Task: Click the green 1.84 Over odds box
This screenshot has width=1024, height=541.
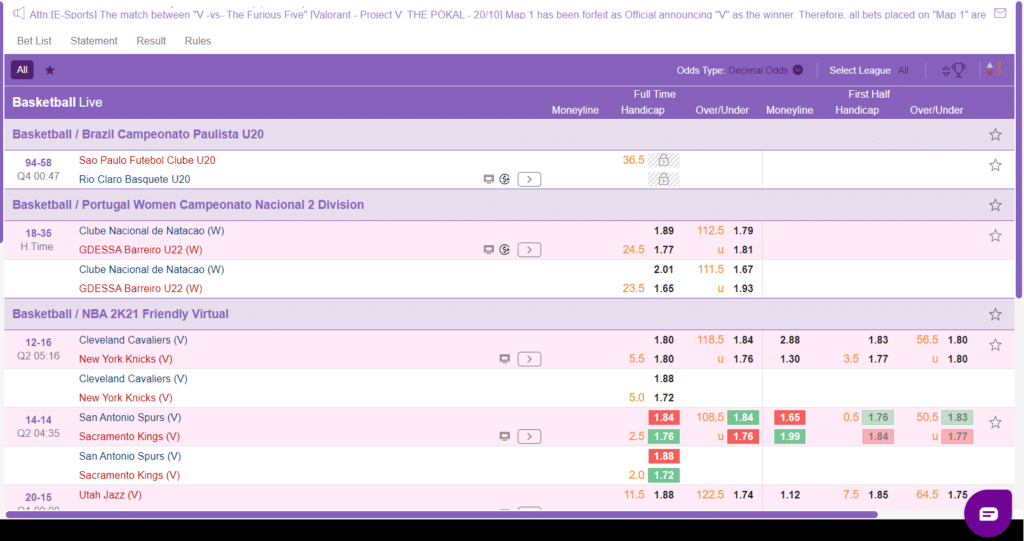Action: click(743, 417)
